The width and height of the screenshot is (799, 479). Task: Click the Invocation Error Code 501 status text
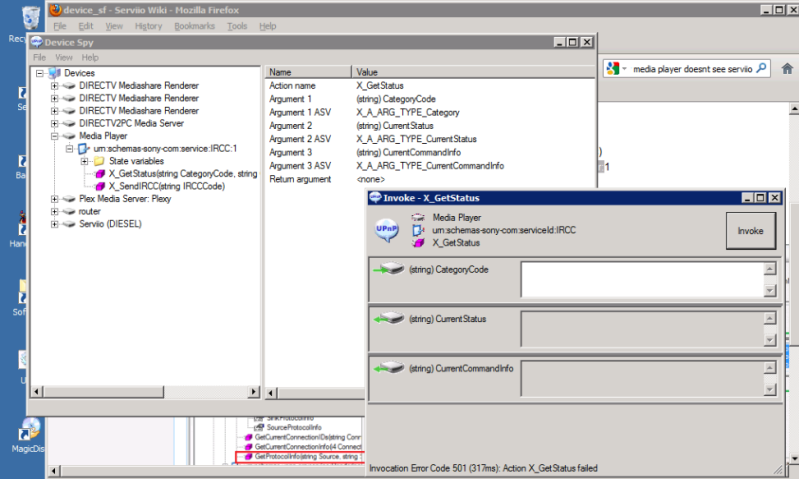coord(483,468)
